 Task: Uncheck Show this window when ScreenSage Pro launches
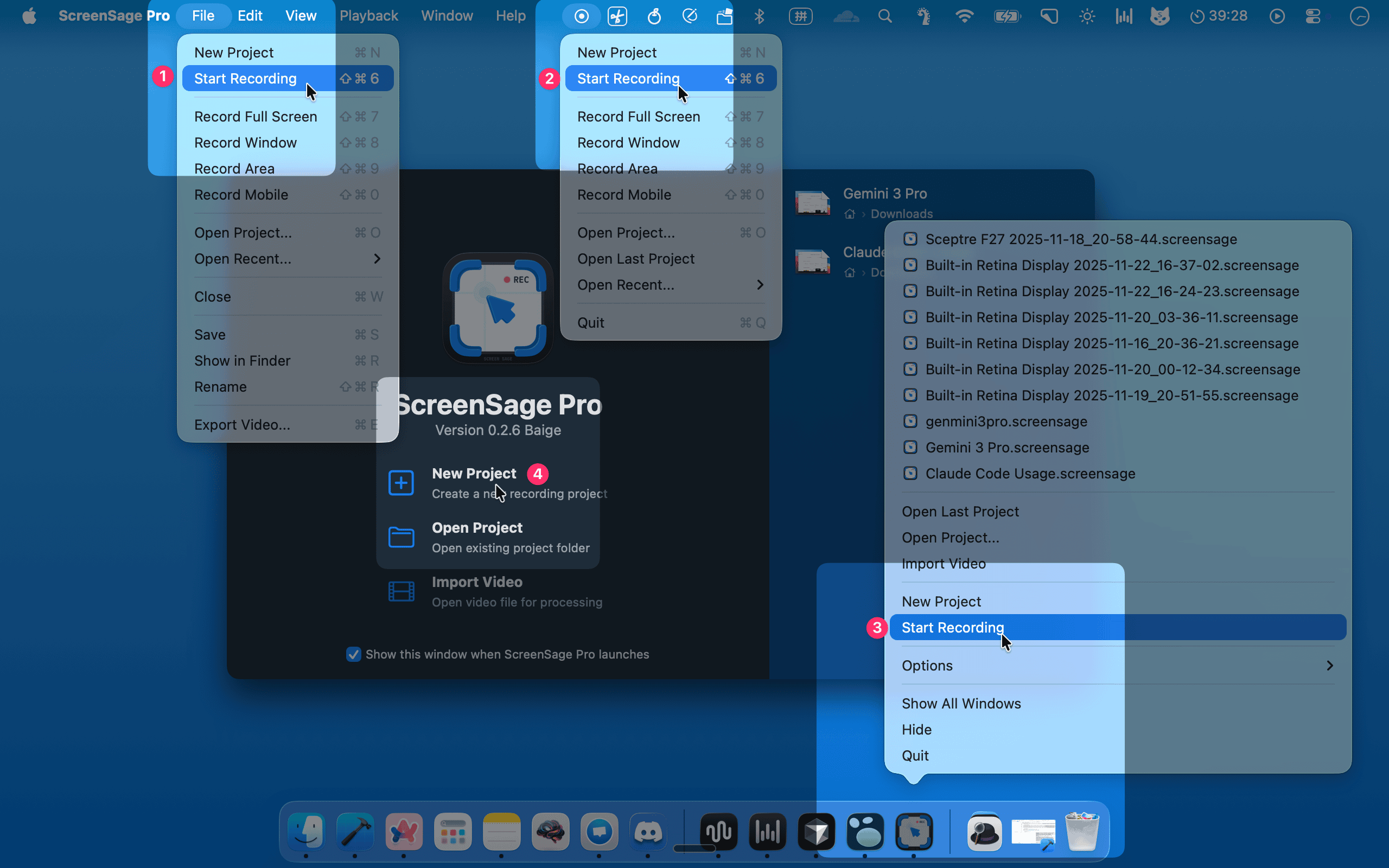point(354,654)
